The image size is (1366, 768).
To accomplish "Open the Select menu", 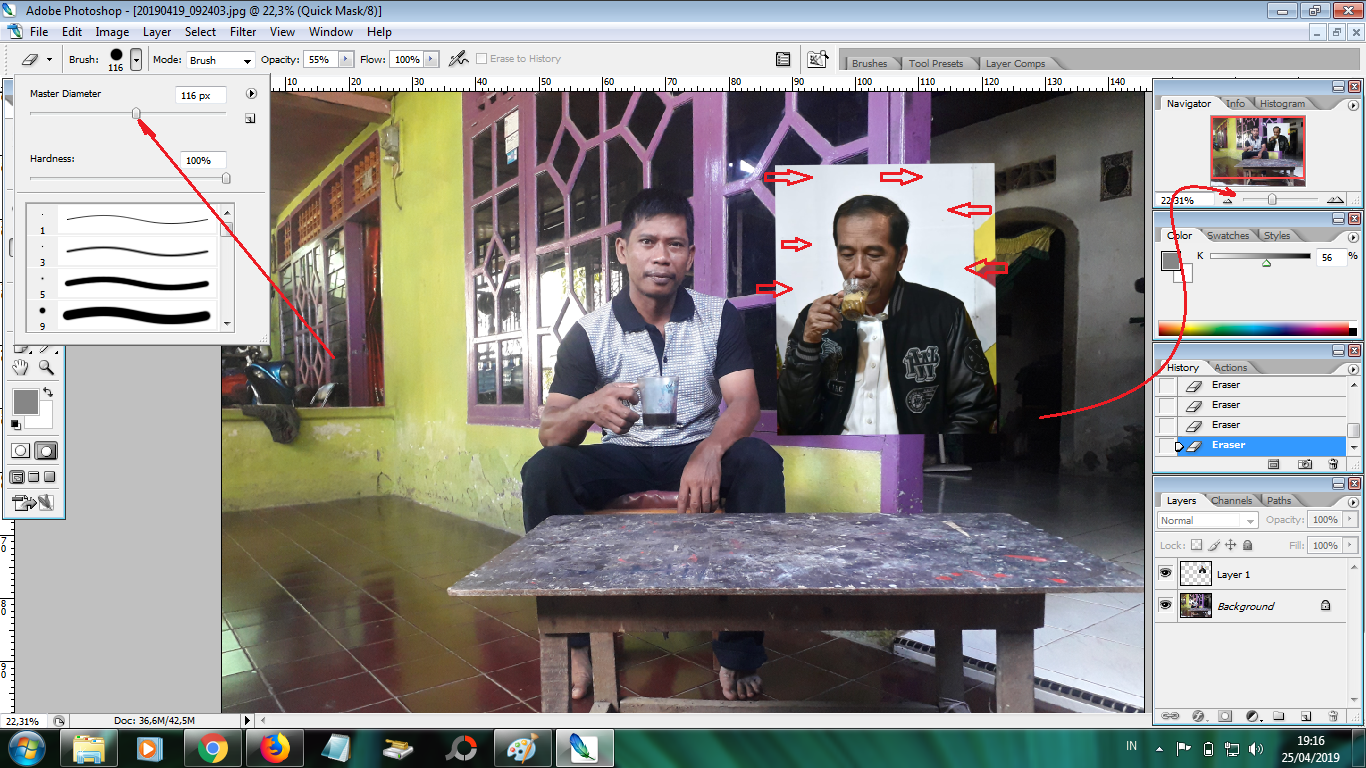I will click(x=200, y=32).
